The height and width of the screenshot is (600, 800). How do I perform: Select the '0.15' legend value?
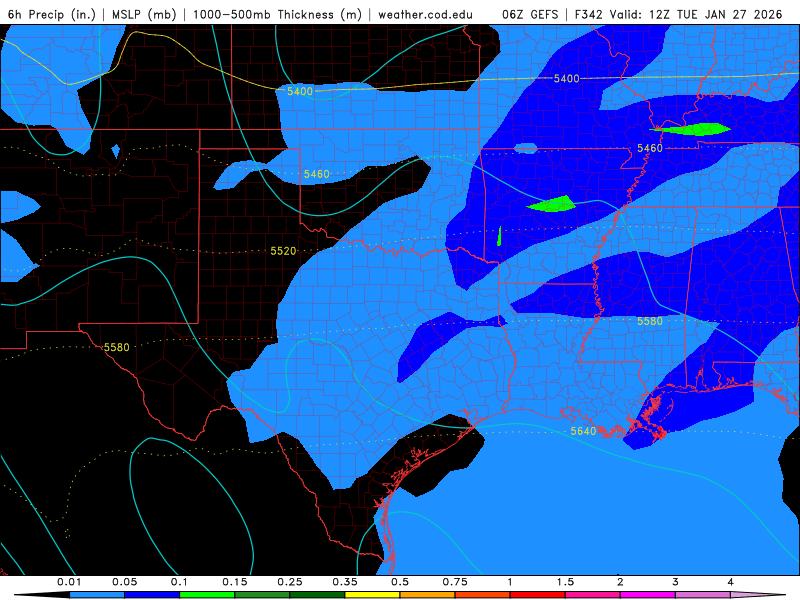(235, 582)
